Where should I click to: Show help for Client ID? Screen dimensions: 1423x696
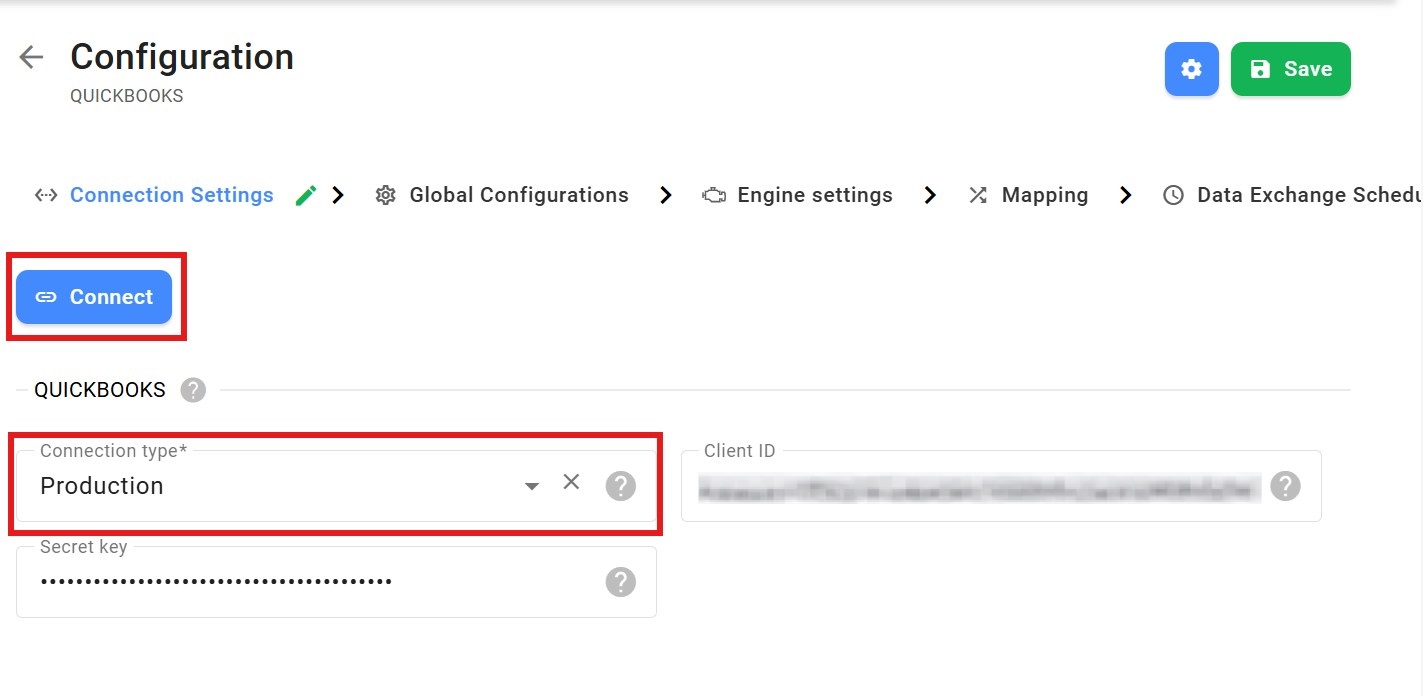(1285, 486)
